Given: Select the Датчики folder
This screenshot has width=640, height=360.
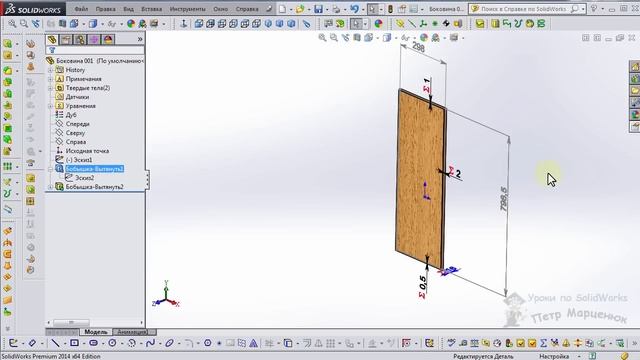Looking at the screenshot, I should [77, 97].
